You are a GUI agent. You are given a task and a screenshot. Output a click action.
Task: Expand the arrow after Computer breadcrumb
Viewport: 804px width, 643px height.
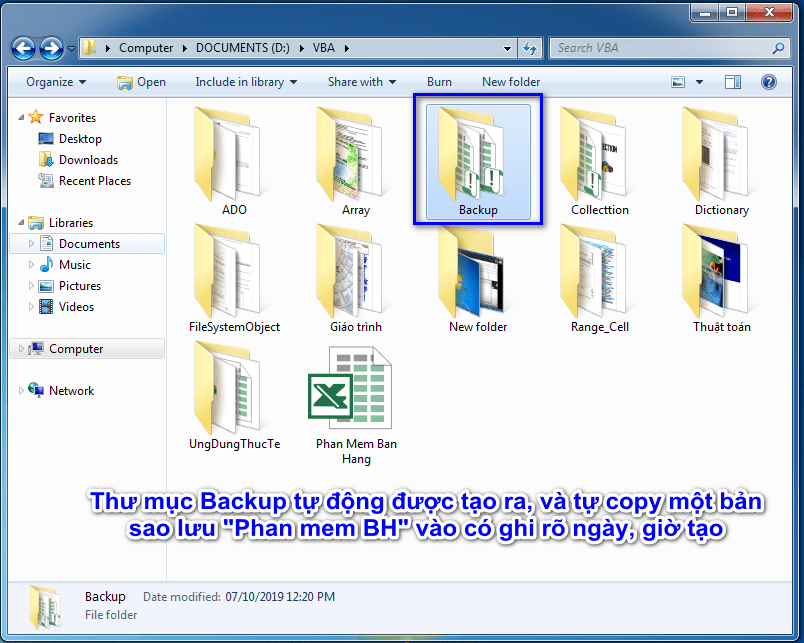(x=185, y=48)
